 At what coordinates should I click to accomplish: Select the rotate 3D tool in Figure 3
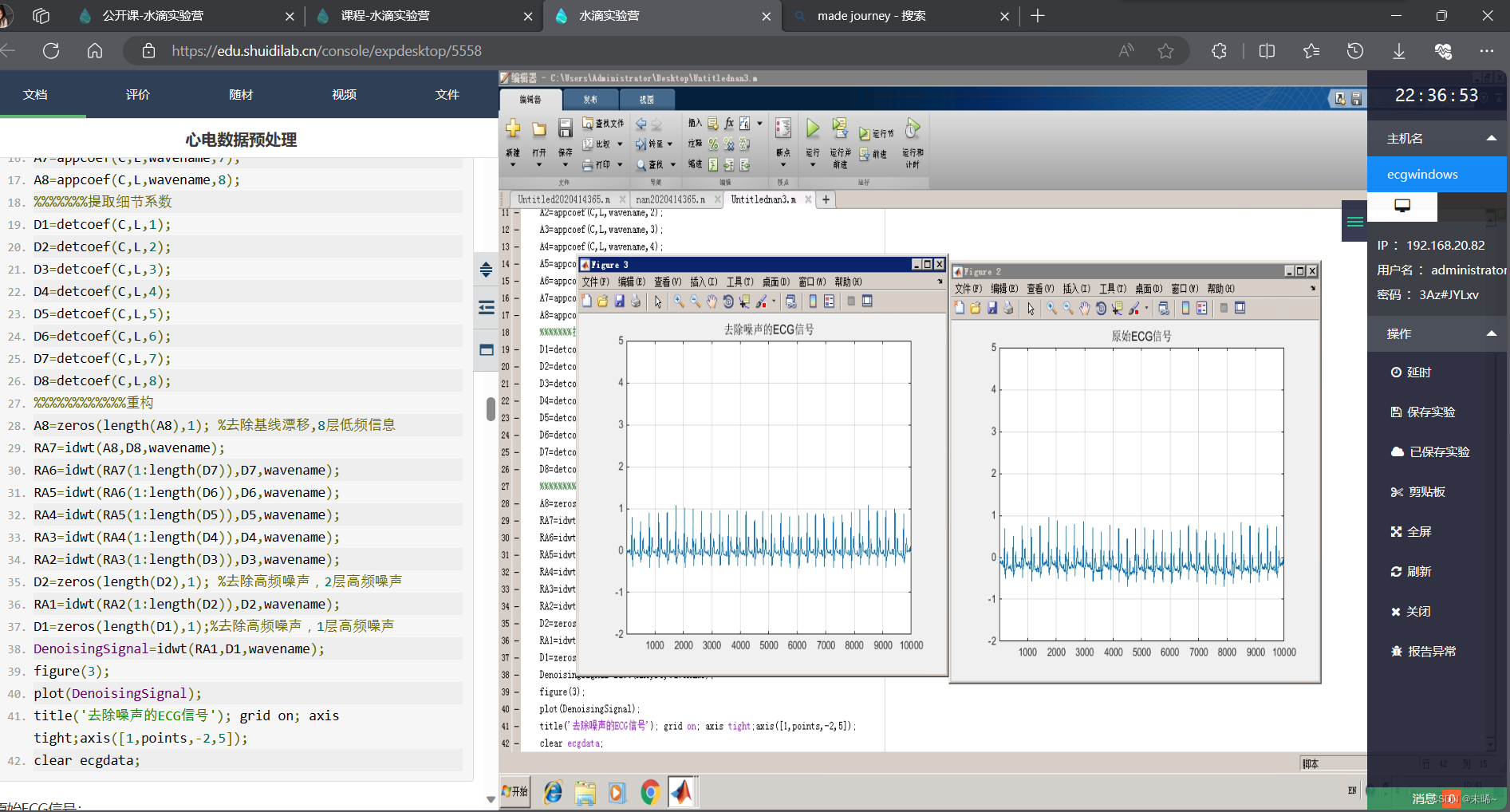[728, 302]
